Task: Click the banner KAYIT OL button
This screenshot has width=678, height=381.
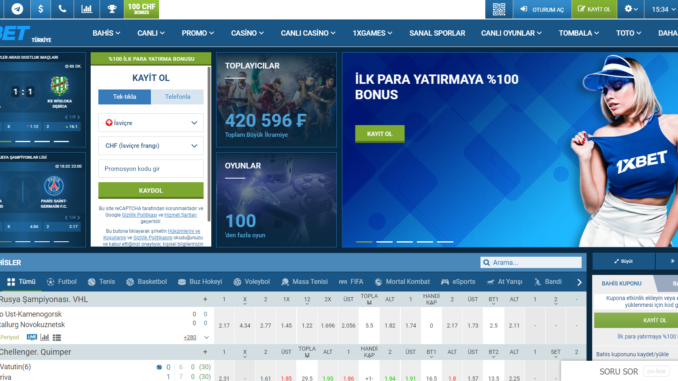Action: click(x=380, y=134)
